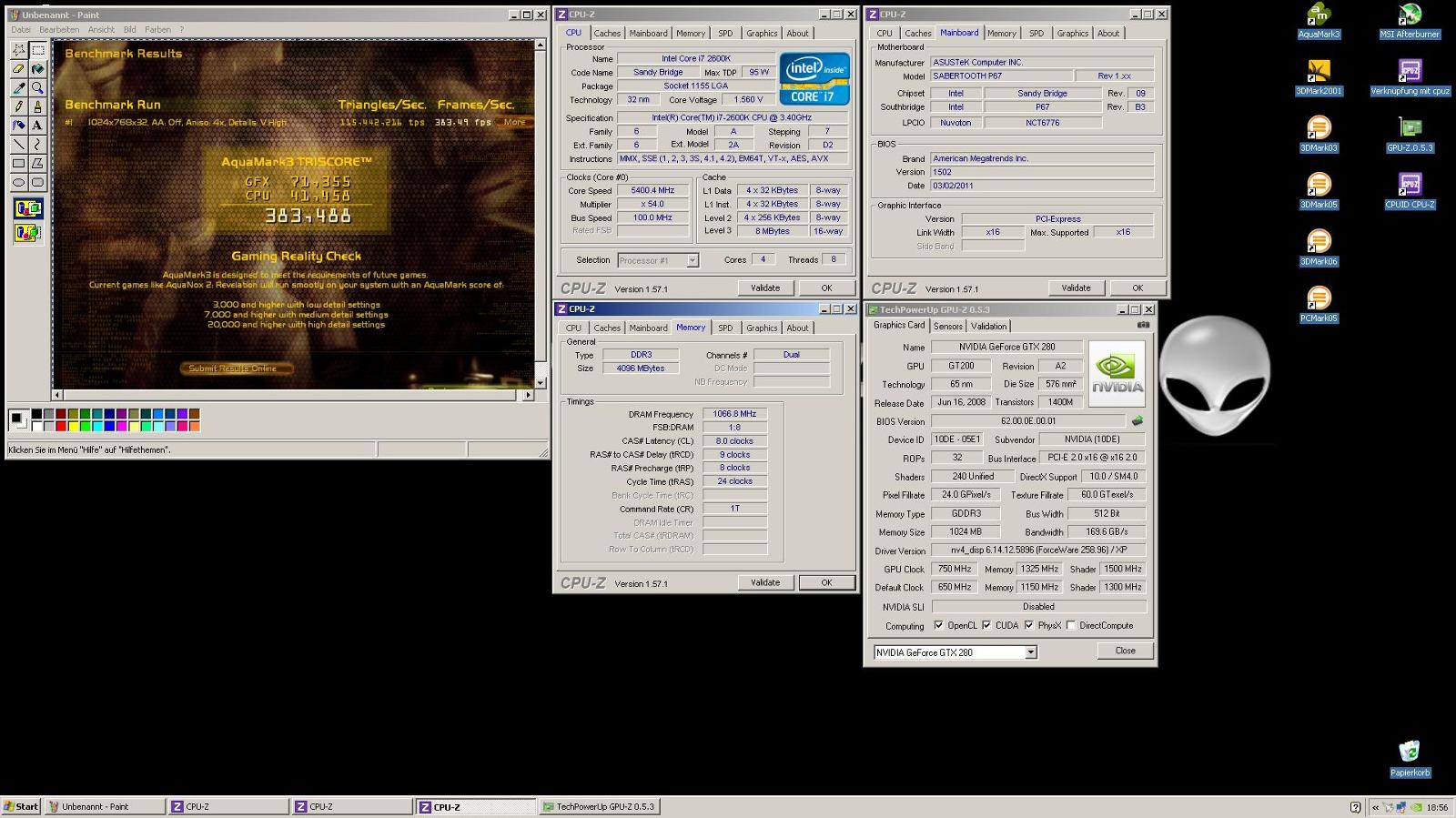This screenshot has height=818, width=1456.
Task: Toggle the OpenCL checkbox in GPU-Z
Action: coord(938,625)
